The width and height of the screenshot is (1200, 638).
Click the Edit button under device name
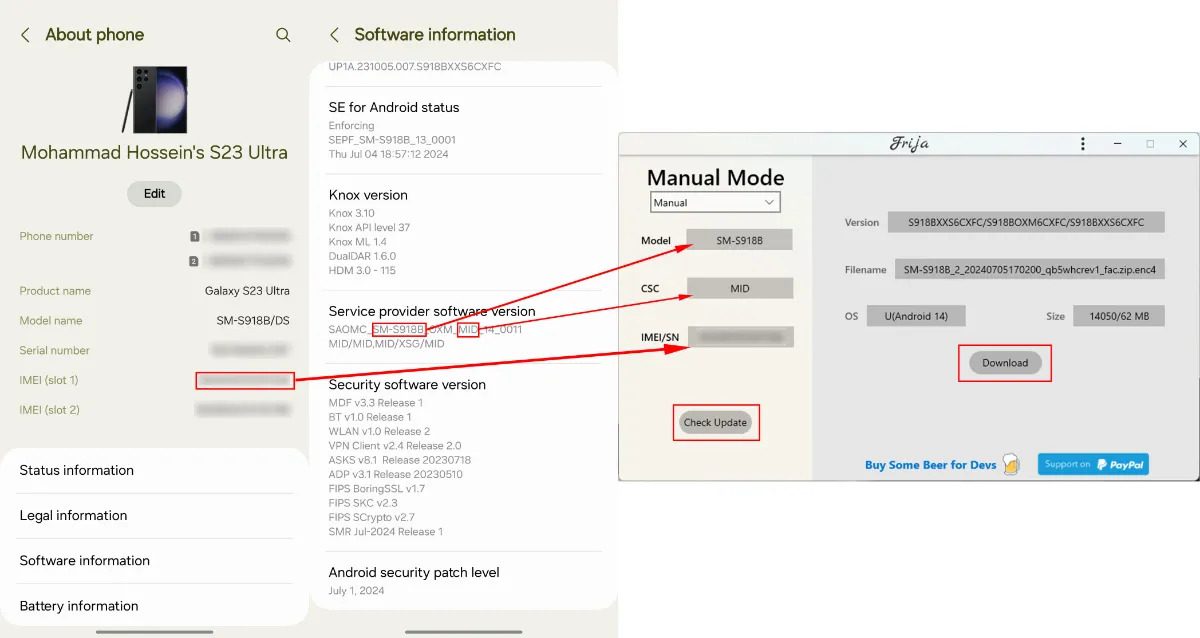(154, 194)
